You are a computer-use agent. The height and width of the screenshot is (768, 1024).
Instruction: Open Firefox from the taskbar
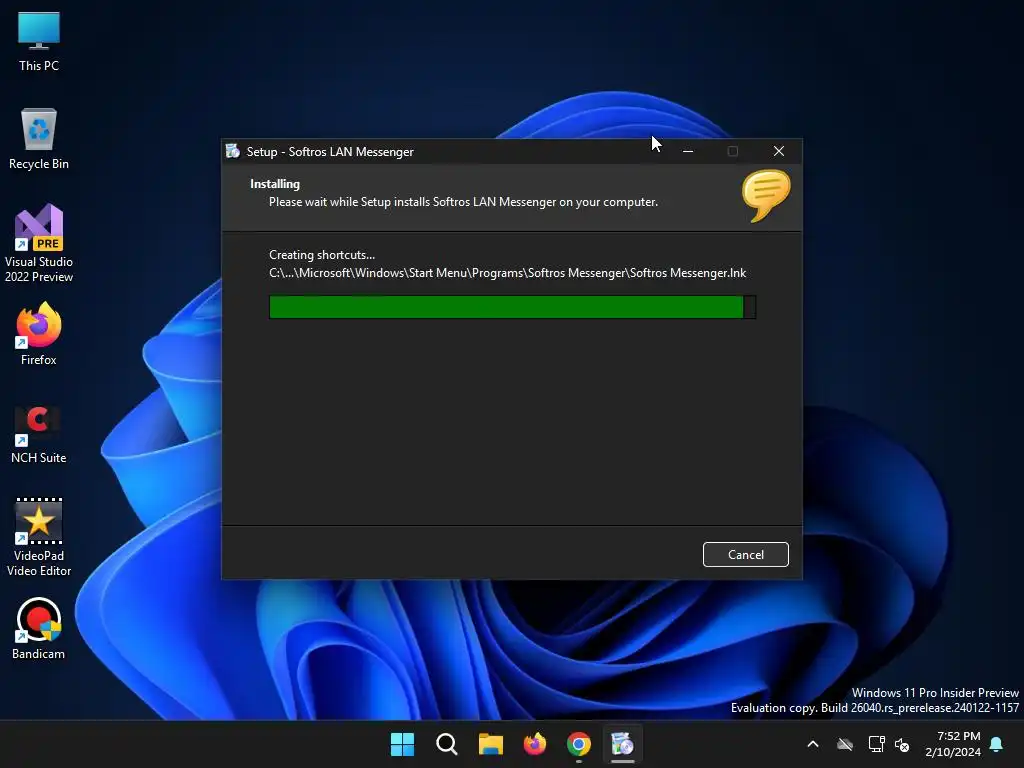click(535, 744)
